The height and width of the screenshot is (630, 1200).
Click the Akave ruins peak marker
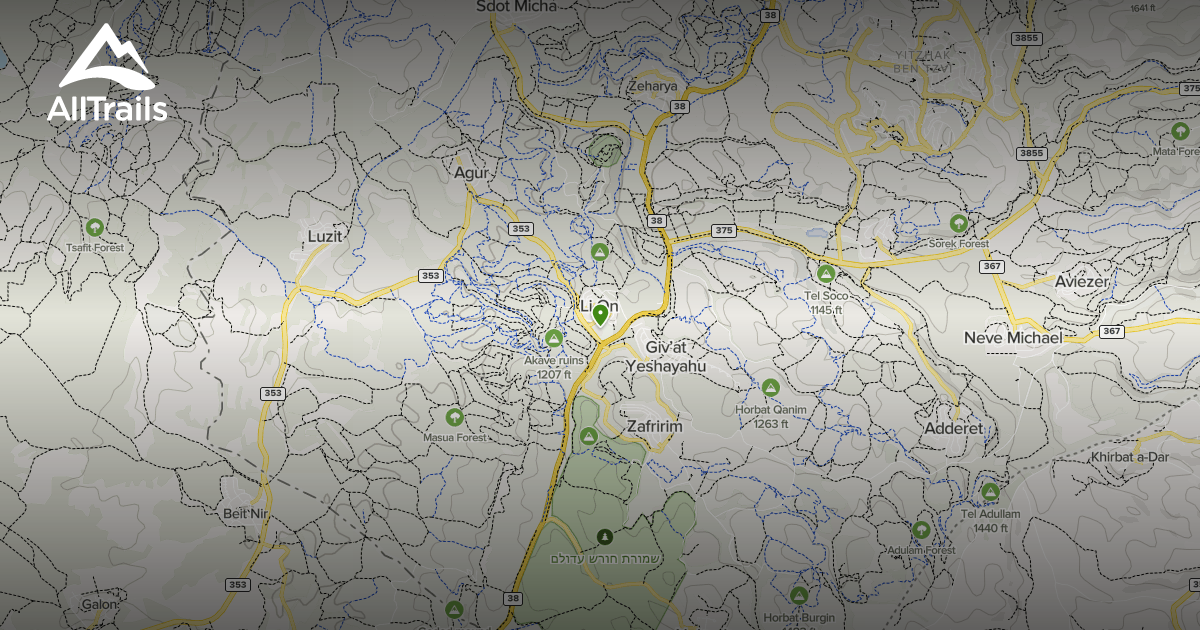[554, 338]
